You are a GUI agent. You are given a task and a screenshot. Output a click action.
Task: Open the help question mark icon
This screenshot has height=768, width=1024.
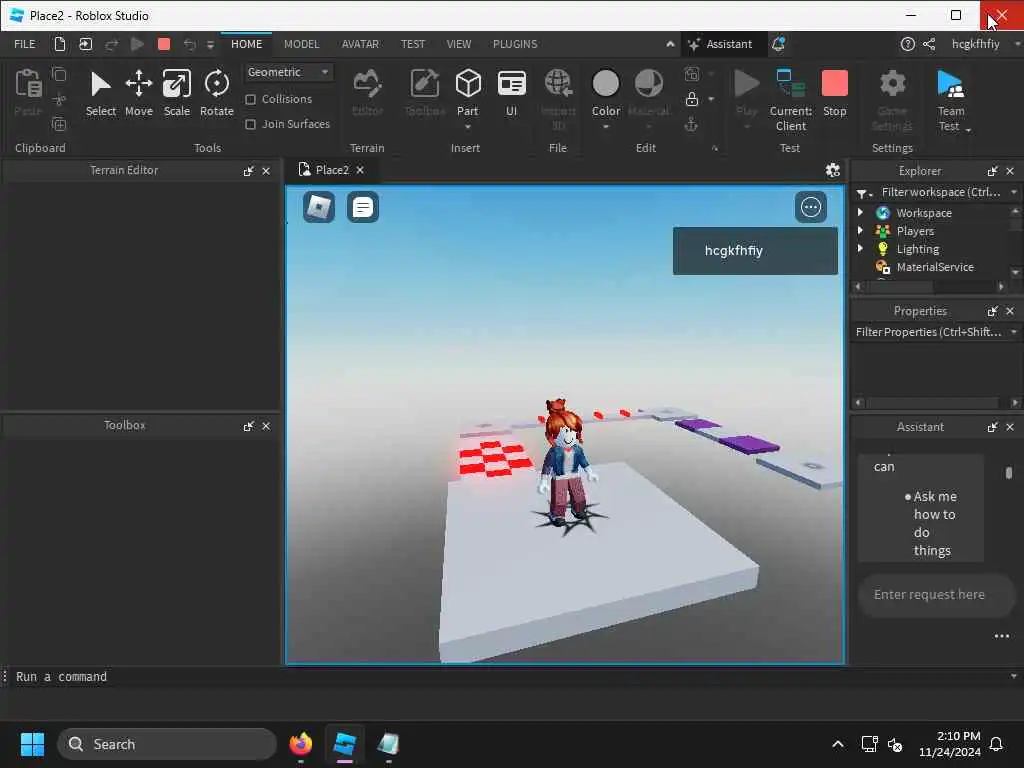point(907,44)
